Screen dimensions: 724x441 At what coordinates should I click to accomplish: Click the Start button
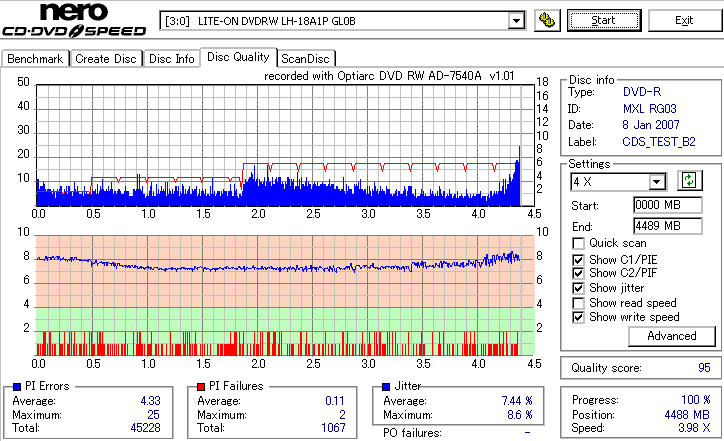pos(604,20)
